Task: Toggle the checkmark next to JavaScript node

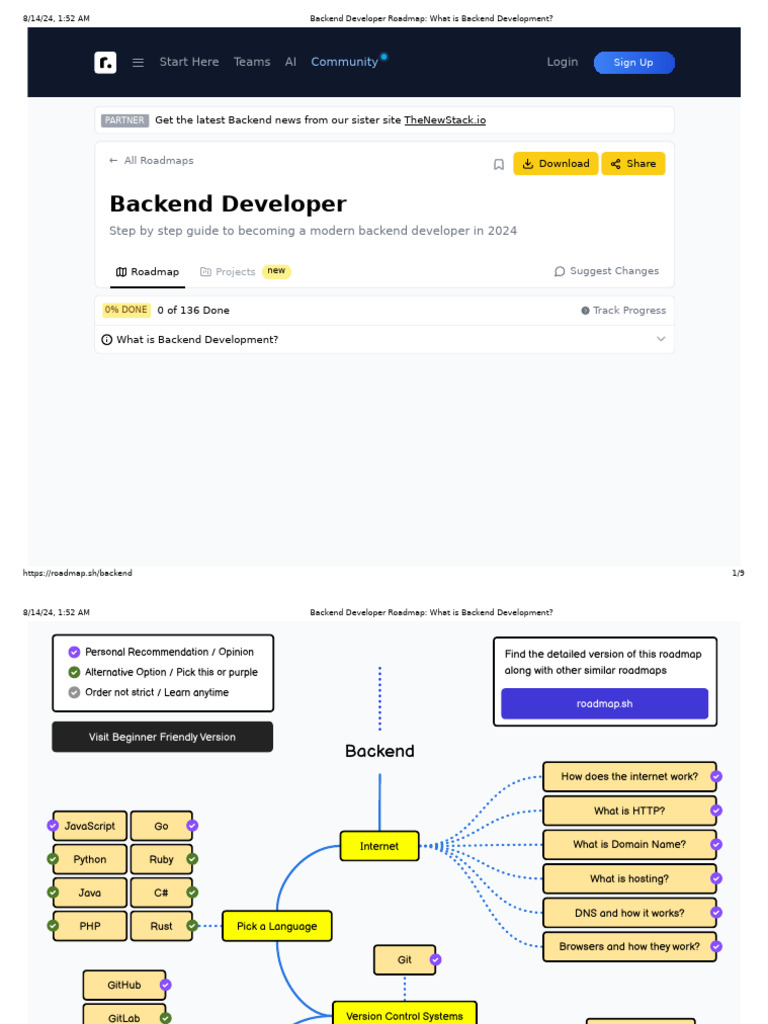Action: point(53,825)
